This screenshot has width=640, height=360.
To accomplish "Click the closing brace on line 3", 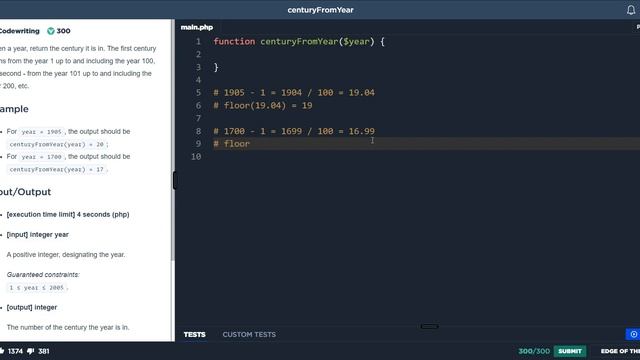I will click(x=216, y=67).
